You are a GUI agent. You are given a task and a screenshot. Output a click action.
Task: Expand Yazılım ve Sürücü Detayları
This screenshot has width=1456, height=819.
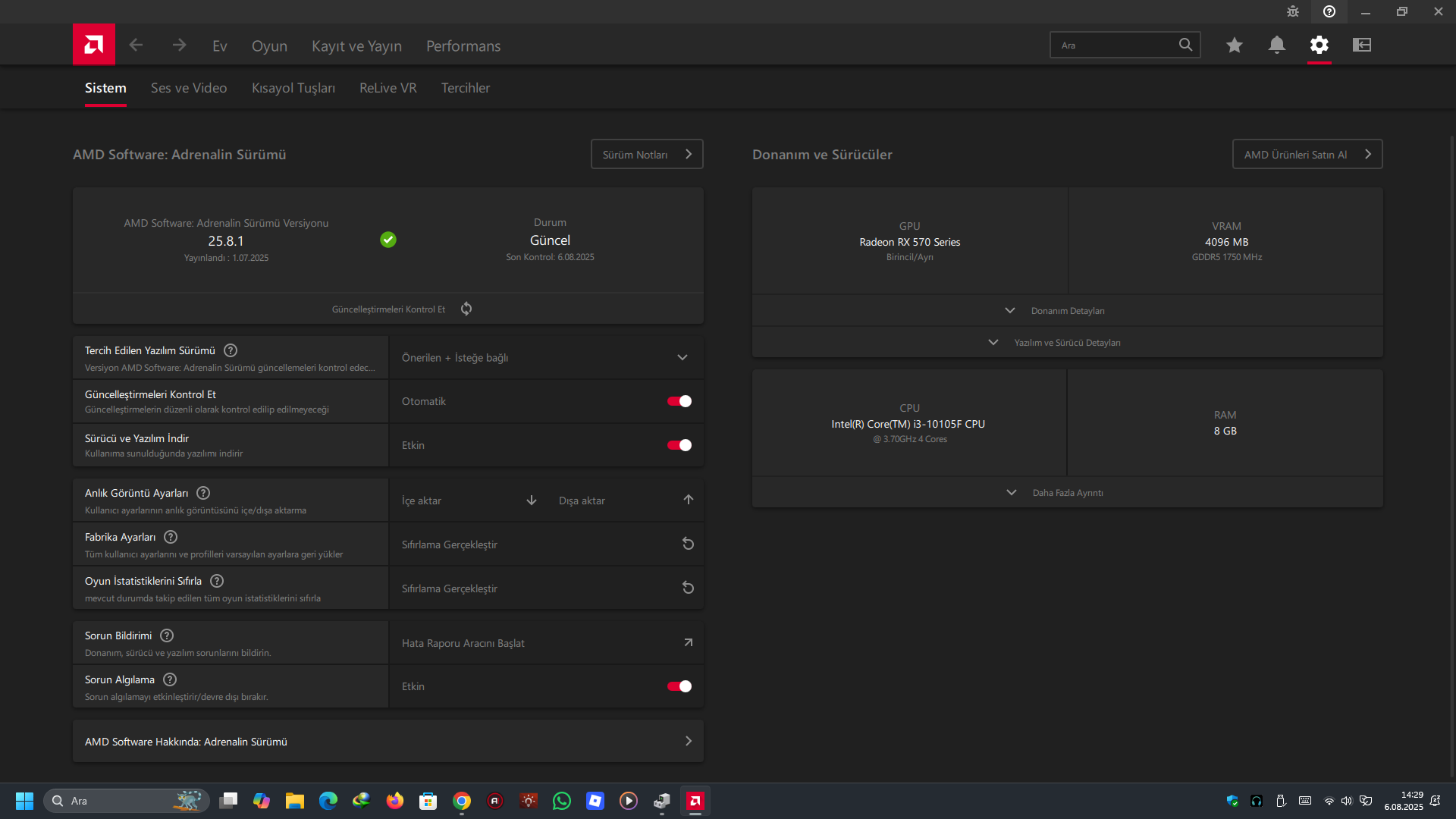1068,342
